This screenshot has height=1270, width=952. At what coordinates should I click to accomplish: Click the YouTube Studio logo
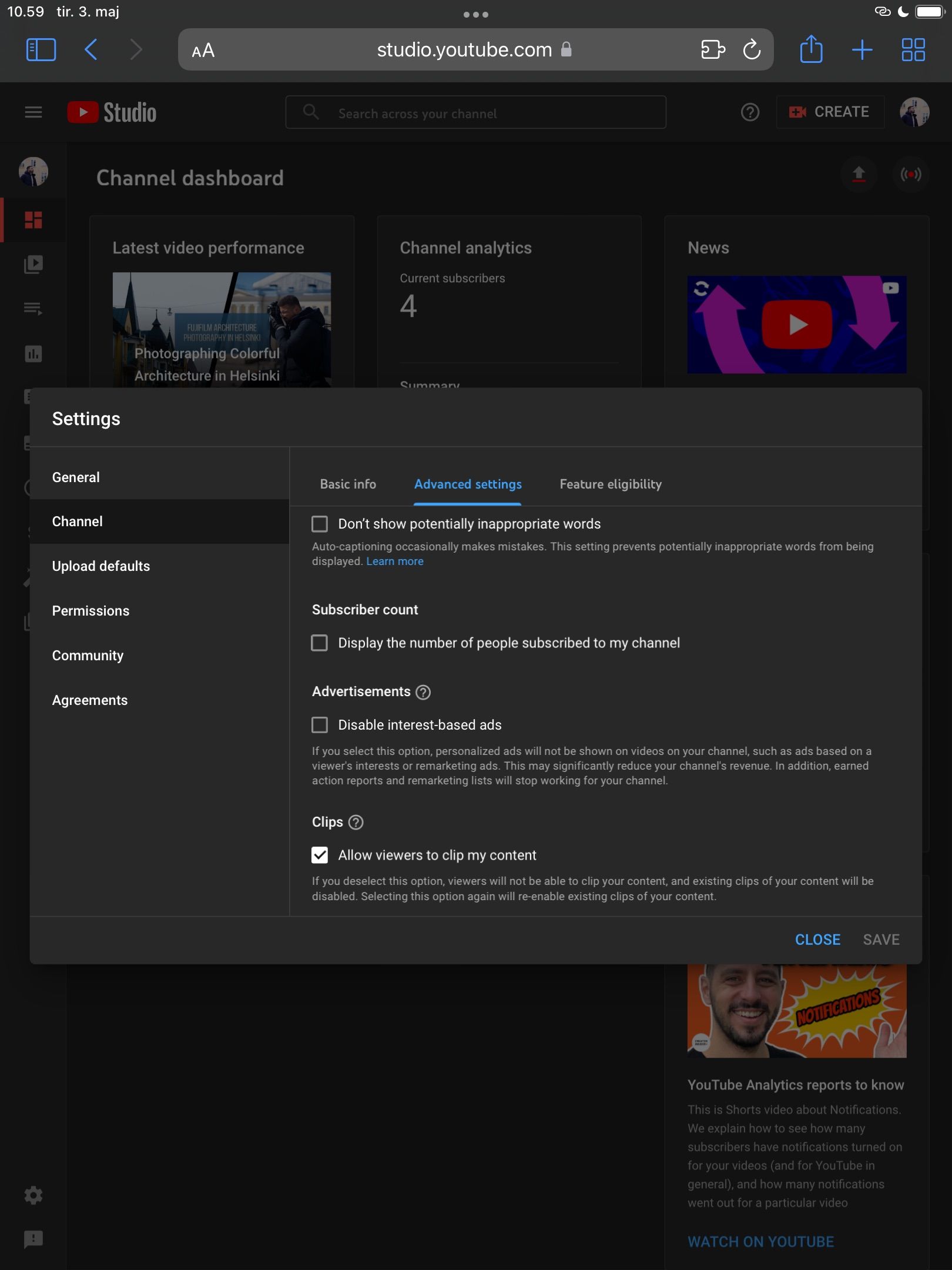tap(112, 112)
